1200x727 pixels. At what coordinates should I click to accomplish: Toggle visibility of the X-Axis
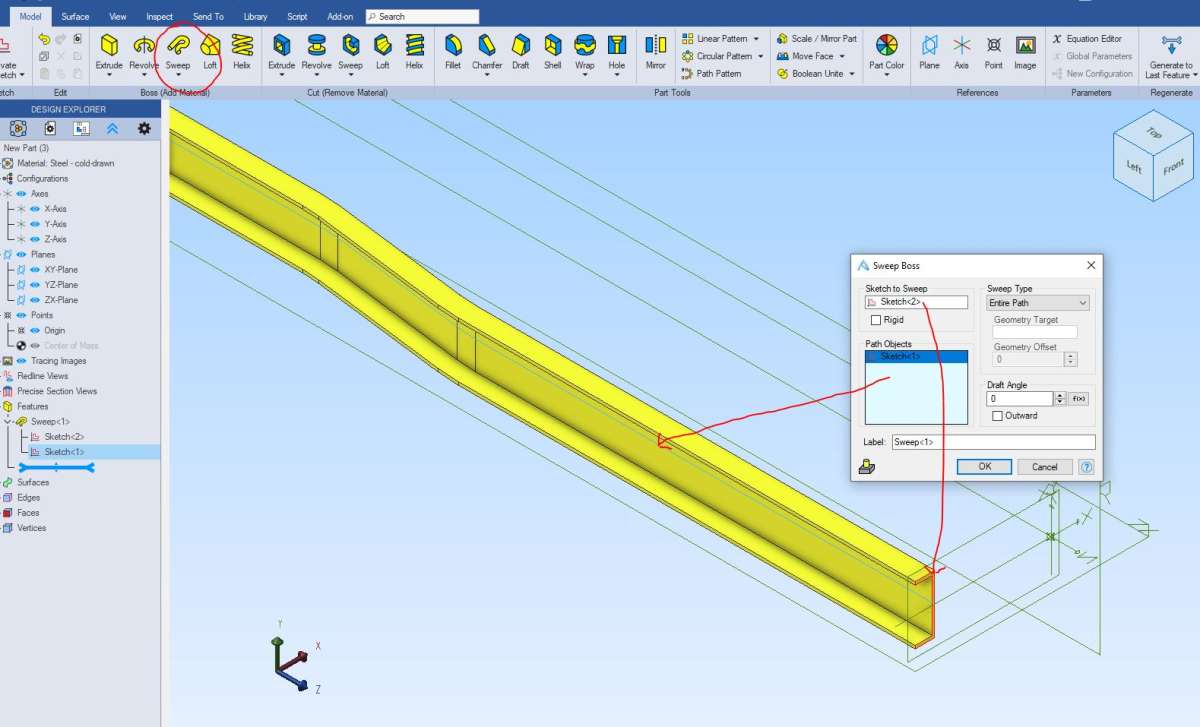35,209
